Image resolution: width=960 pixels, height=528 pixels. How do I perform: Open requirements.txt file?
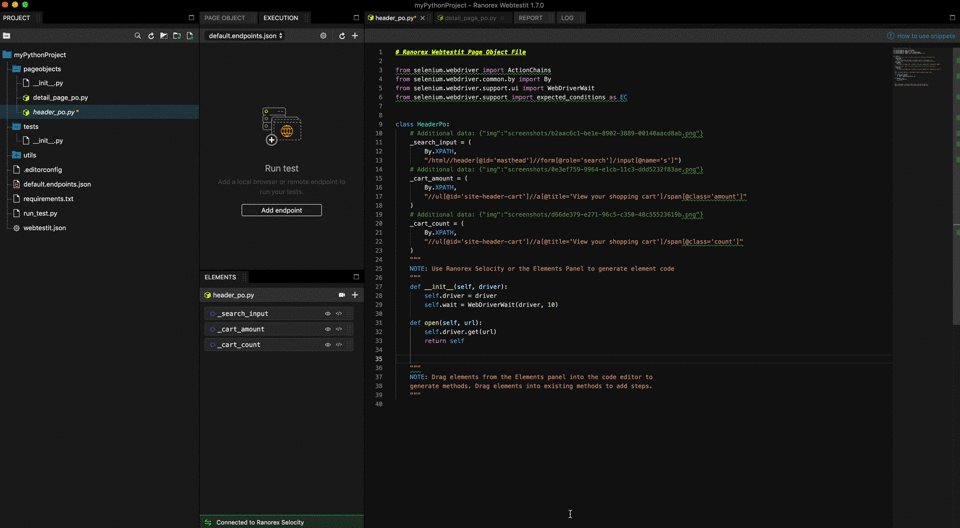pyautogui.click(x=48, y=199)
